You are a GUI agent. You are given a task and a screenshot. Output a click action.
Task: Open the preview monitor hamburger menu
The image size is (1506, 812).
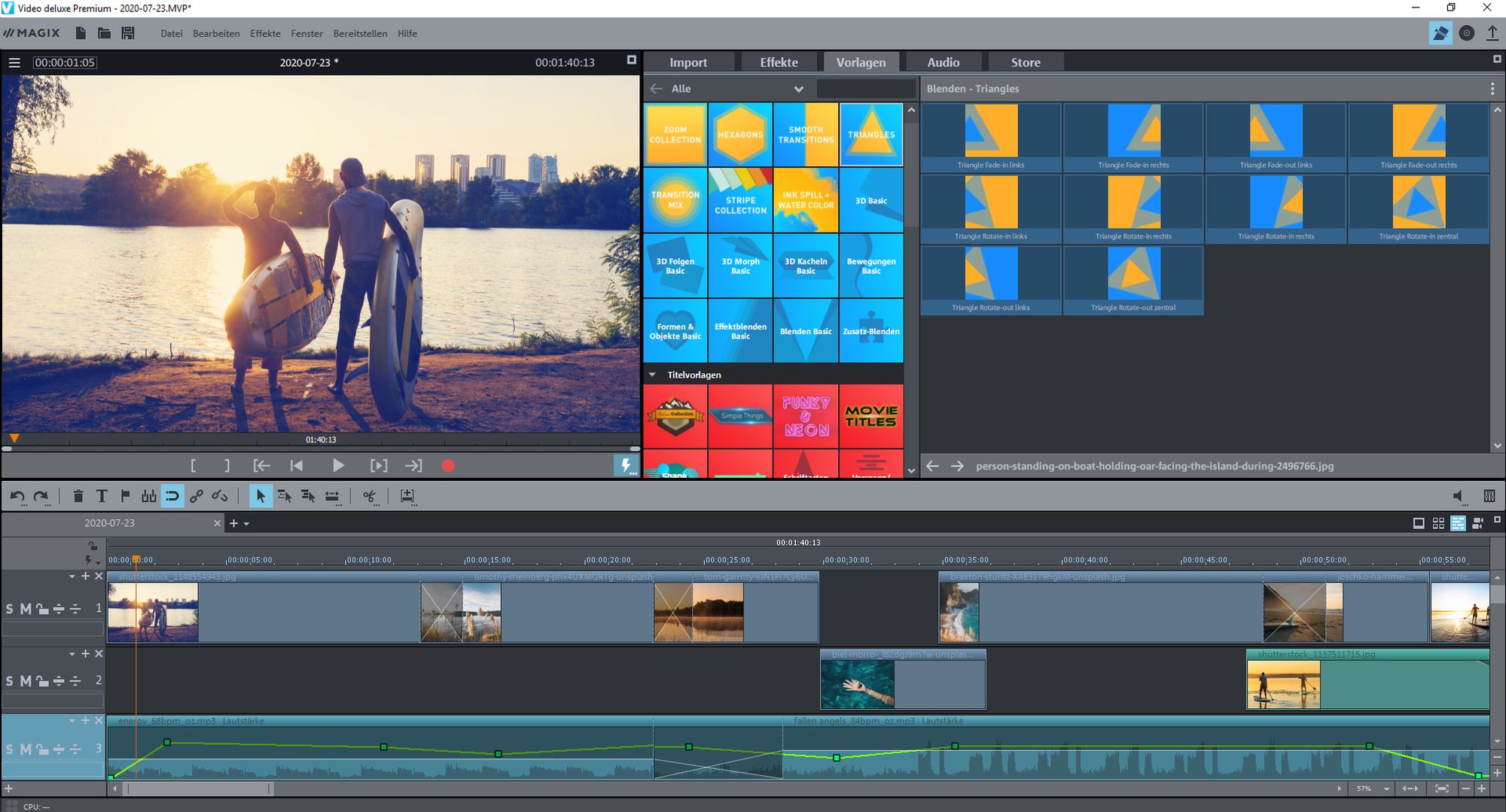pos(14,62)
